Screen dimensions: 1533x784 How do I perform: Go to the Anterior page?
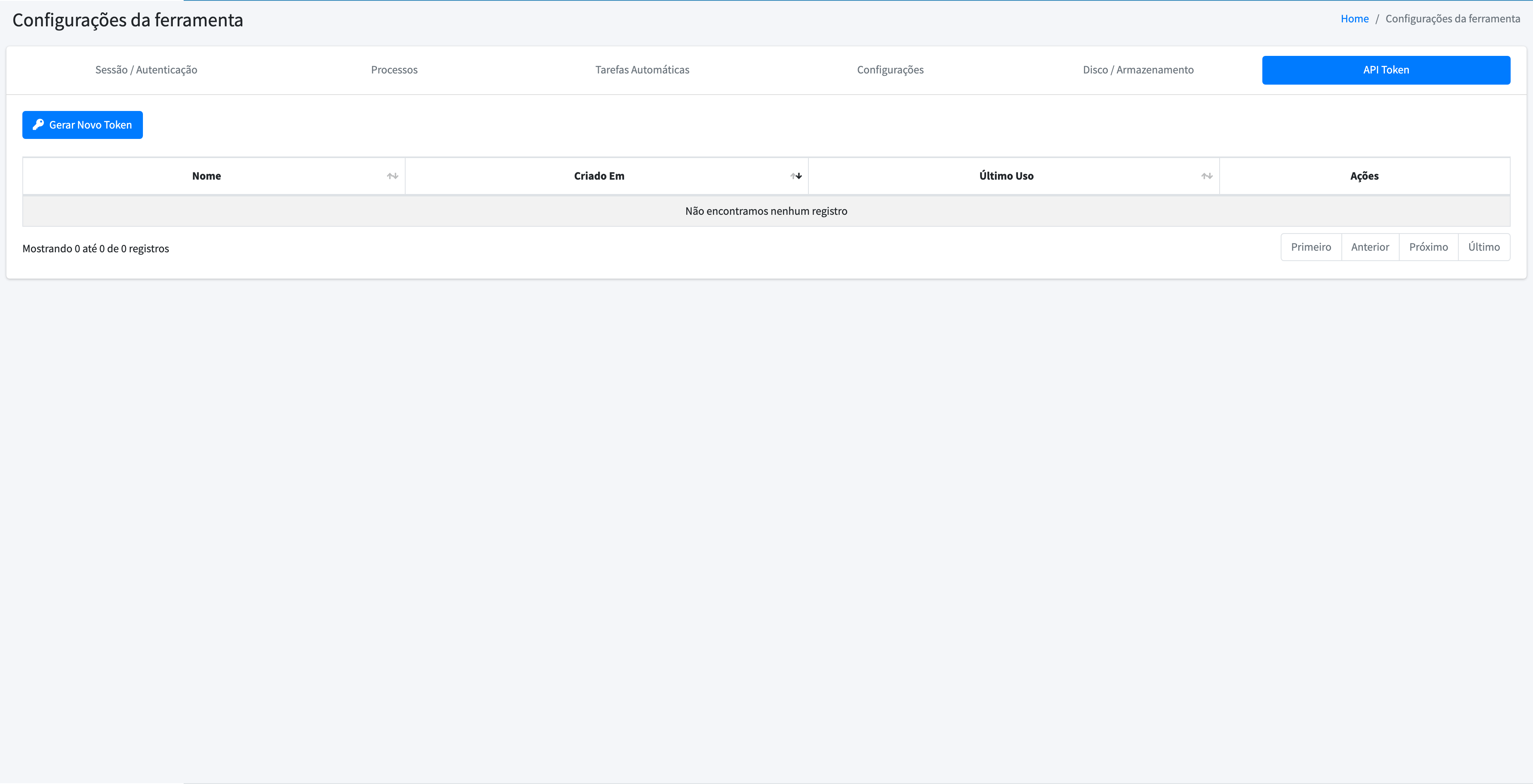tap(1370, 247)
